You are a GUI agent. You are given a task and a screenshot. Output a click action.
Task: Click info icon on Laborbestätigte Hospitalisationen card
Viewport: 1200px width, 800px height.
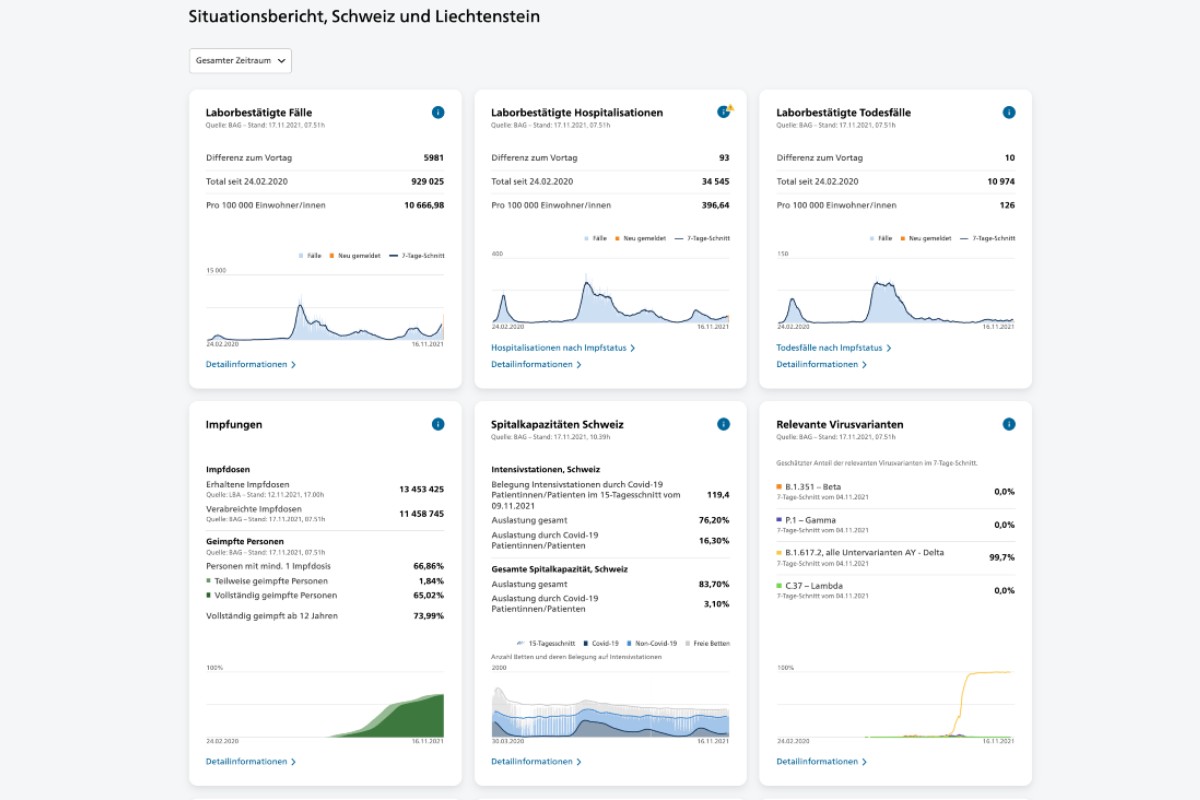(x=723, y=112)
